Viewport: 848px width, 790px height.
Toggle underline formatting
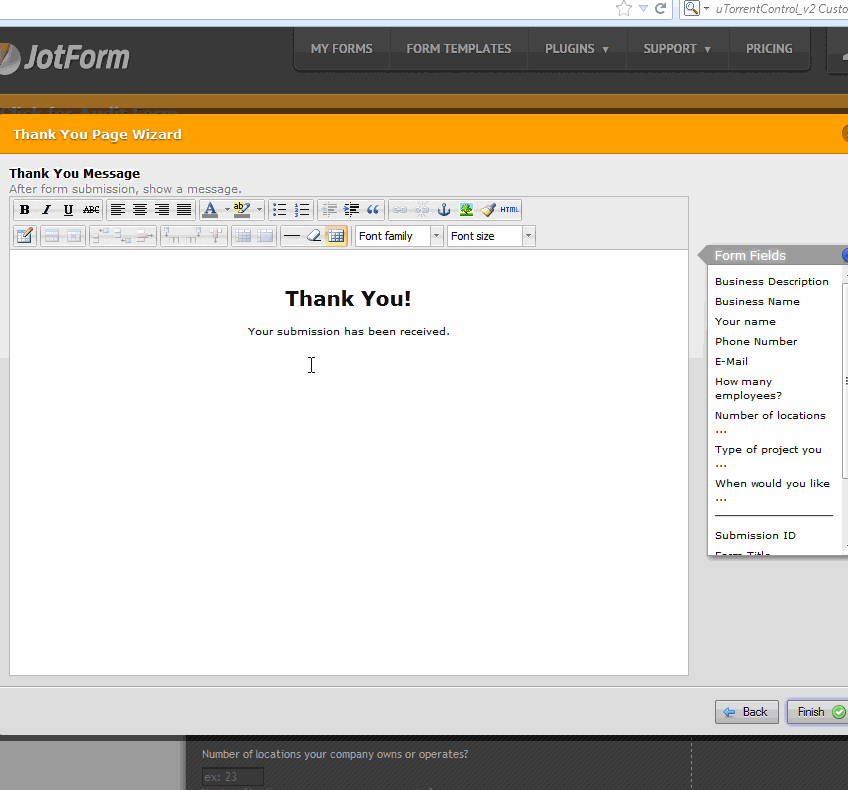tap(66, 210)
